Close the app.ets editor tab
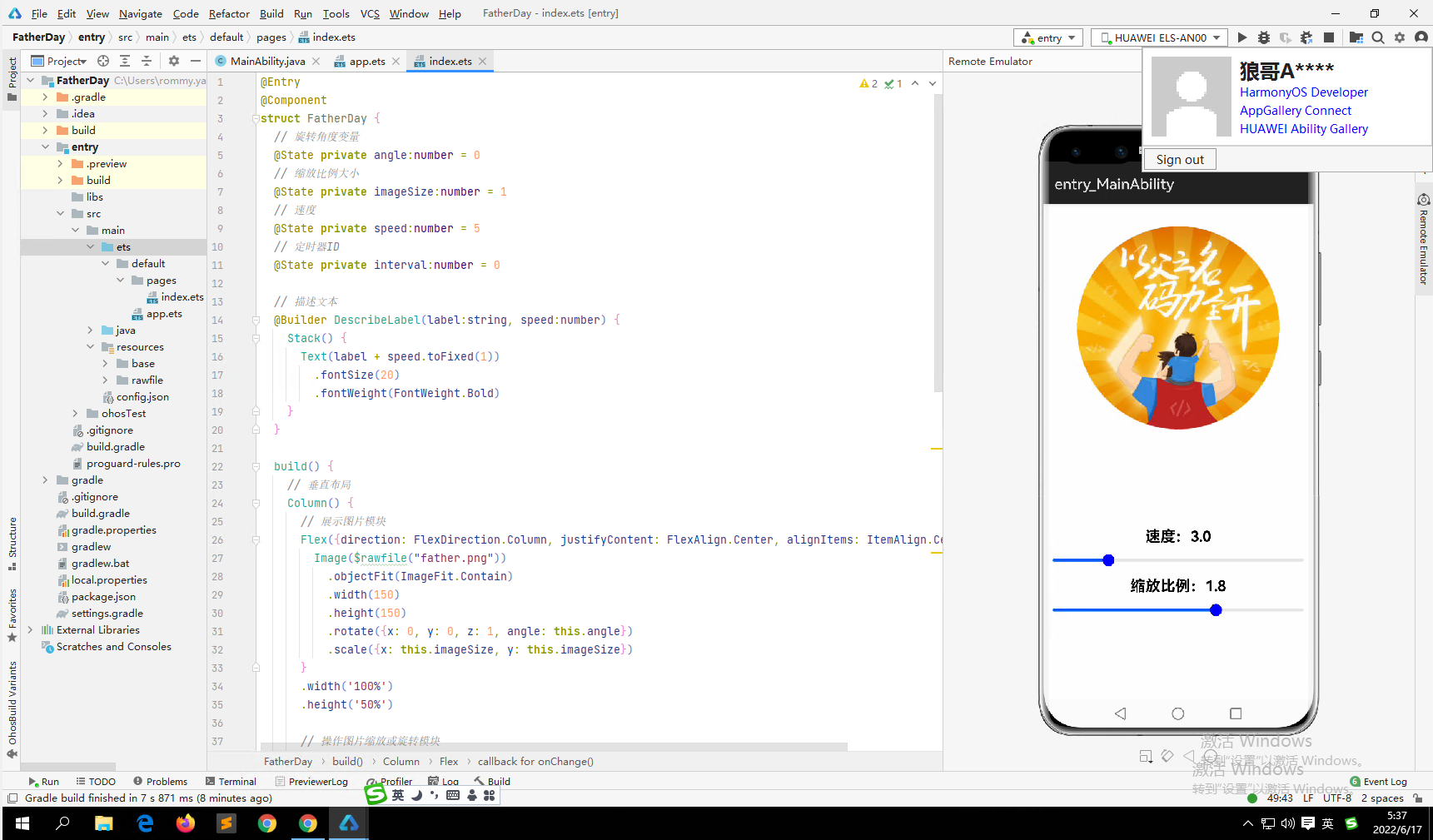The height and width of the screenshot is (840, 1433). (x=396, y=62)
